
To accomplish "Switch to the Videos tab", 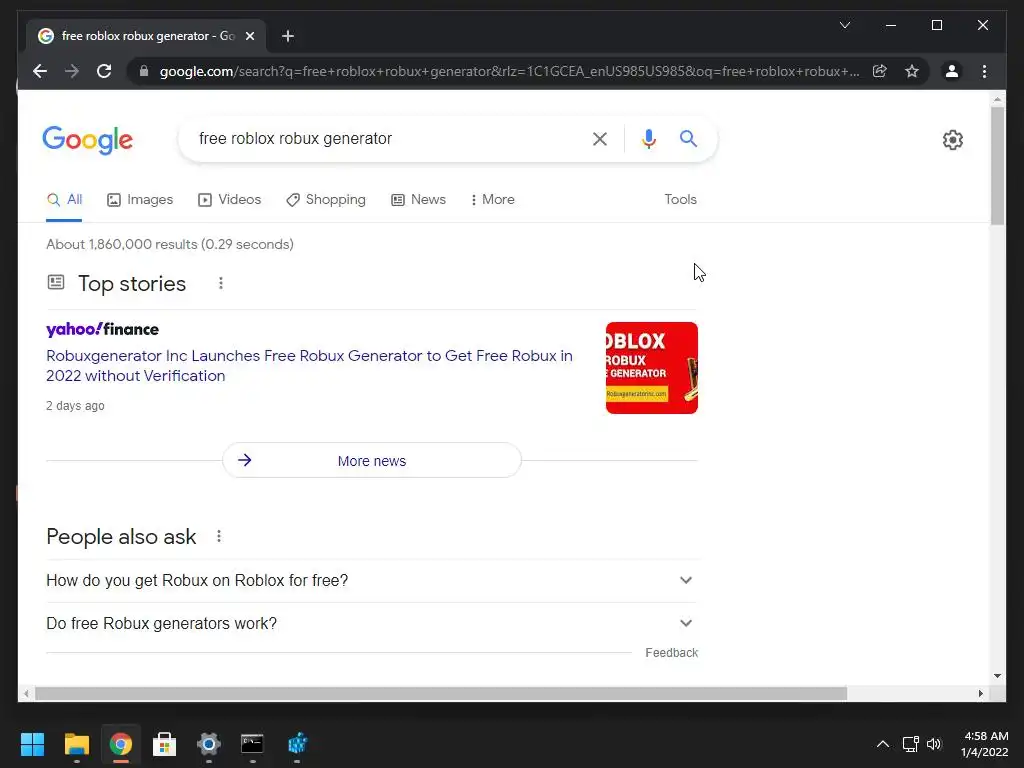I will (229, 200).
